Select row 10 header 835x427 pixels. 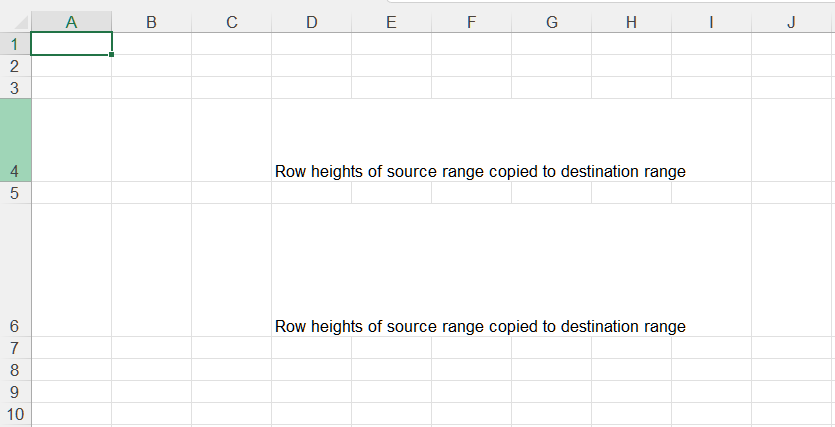click(x=15, y=414)
